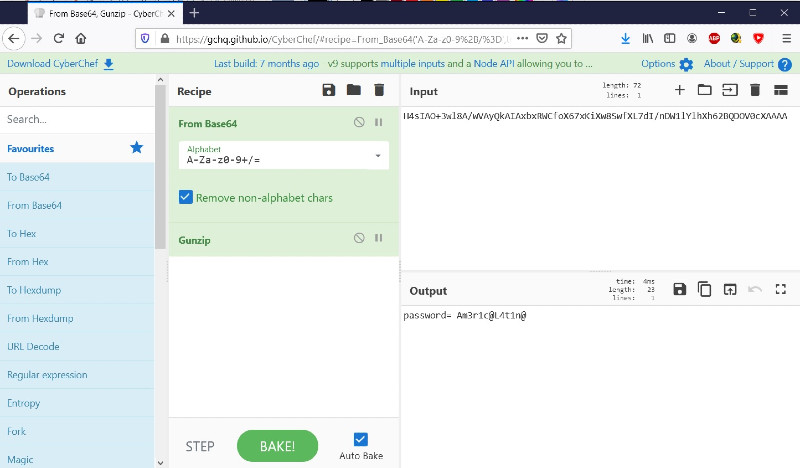This screenshot has width=800, height=468.
Task: Open the Alphabet dropdown
Action: click(x=284, y=155)
